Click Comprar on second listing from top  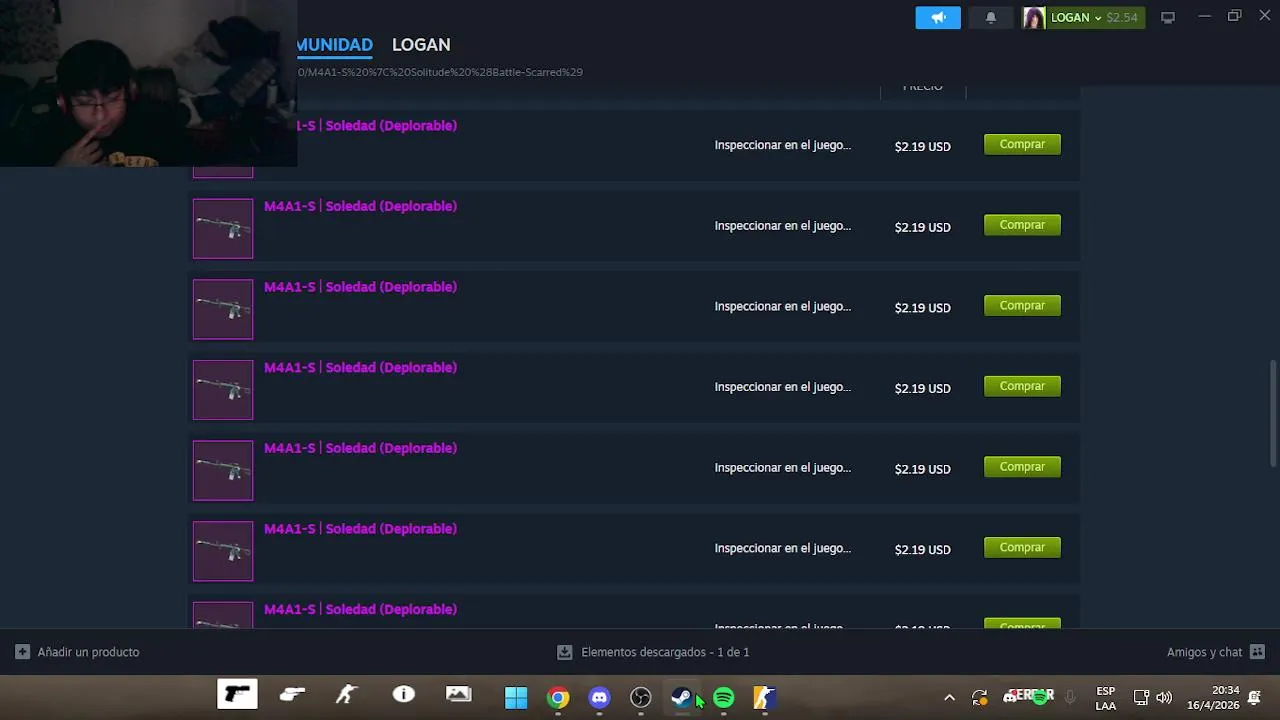[1022, 225]
